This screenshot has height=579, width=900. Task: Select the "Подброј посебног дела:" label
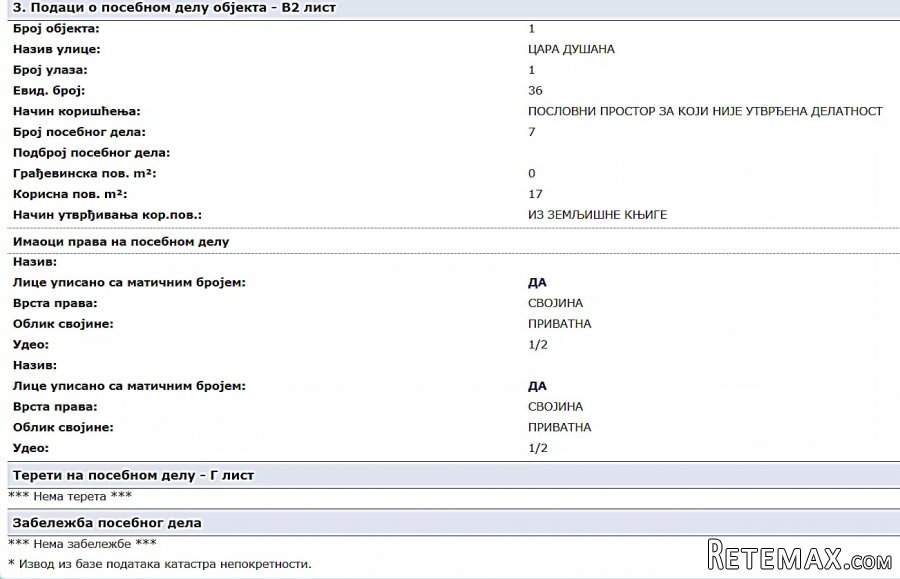(91, 153)
